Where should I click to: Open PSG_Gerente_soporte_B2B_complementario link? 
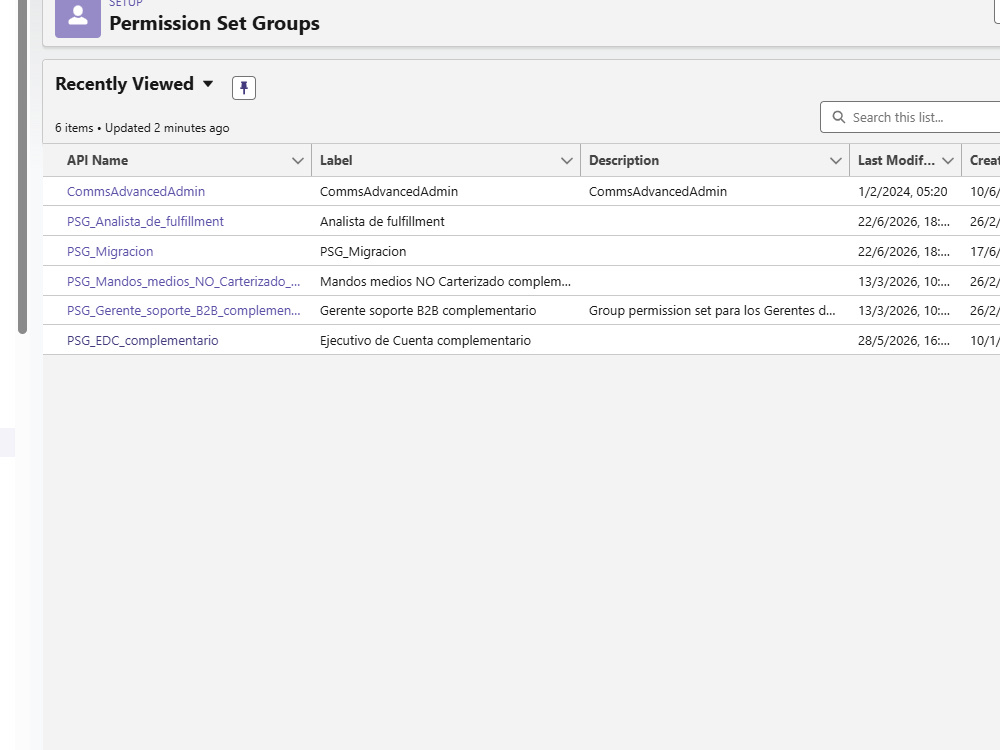pyautogui.click(x=184, y=311)
